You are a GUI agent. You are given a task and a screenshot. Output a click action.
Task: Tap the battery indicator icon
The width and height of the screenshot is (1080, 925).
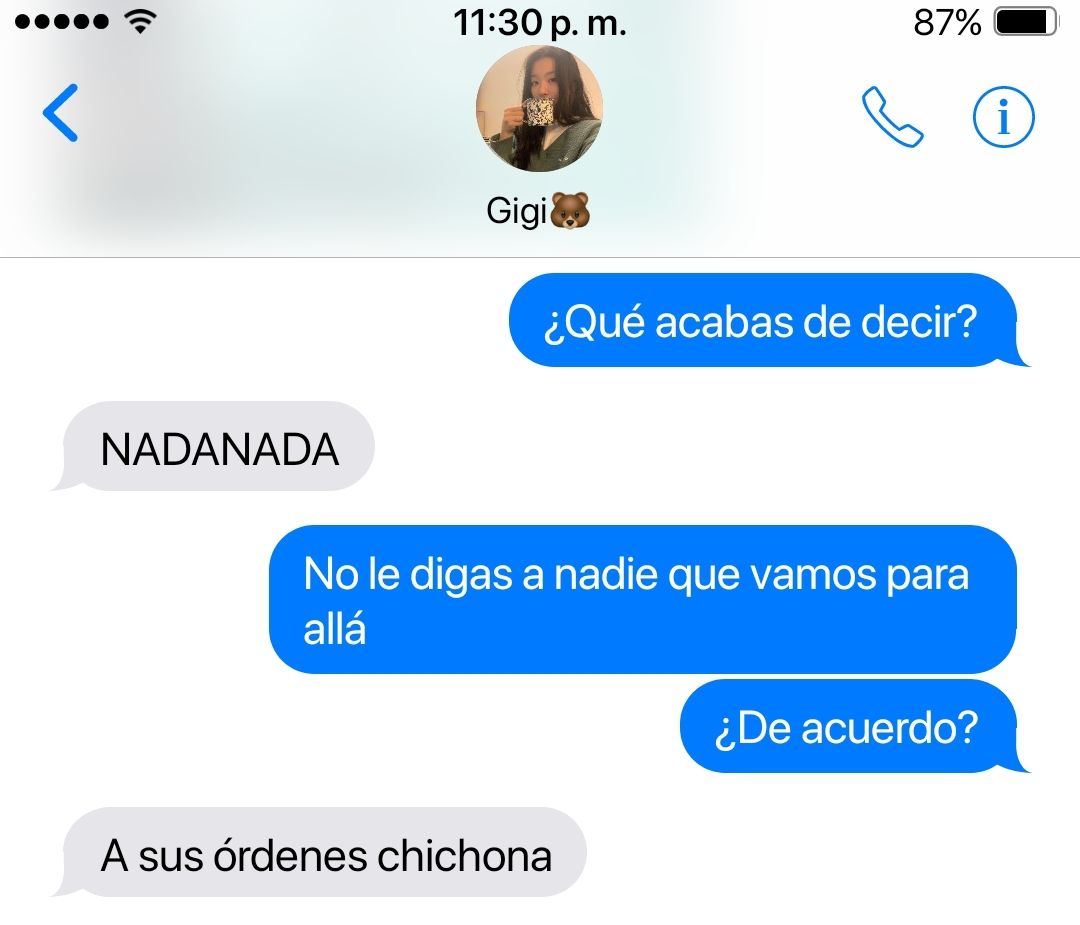tap(1026, 22)
